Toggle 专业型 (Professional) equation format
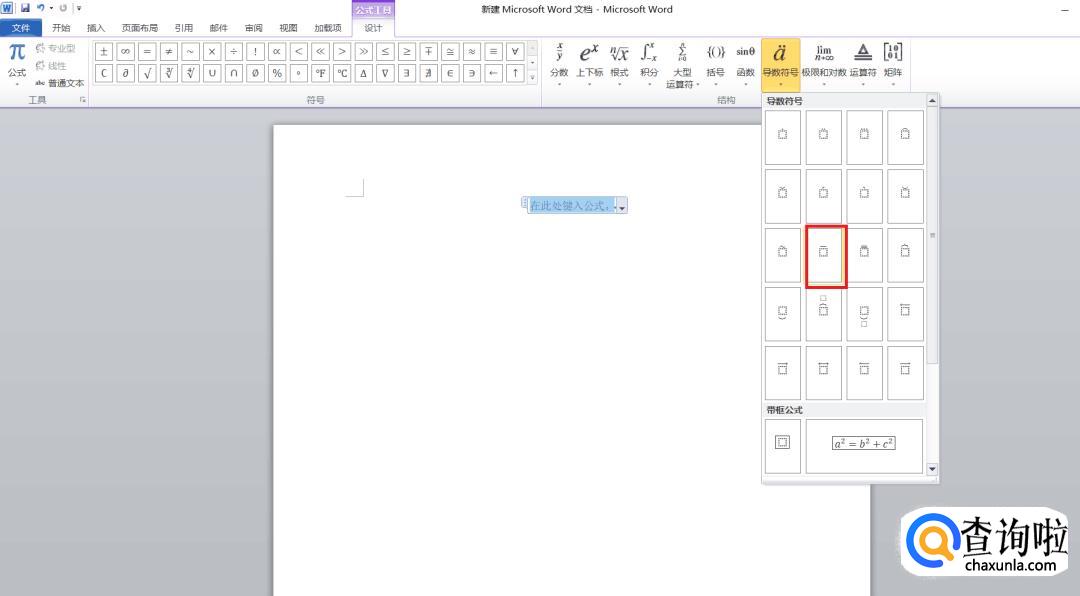 [x=55, y=48]
